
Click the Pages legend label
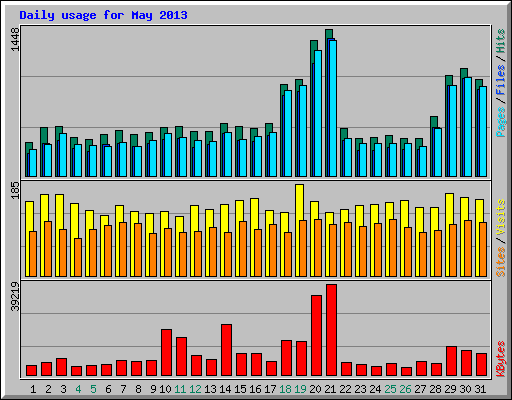click(x=501, y=122)
